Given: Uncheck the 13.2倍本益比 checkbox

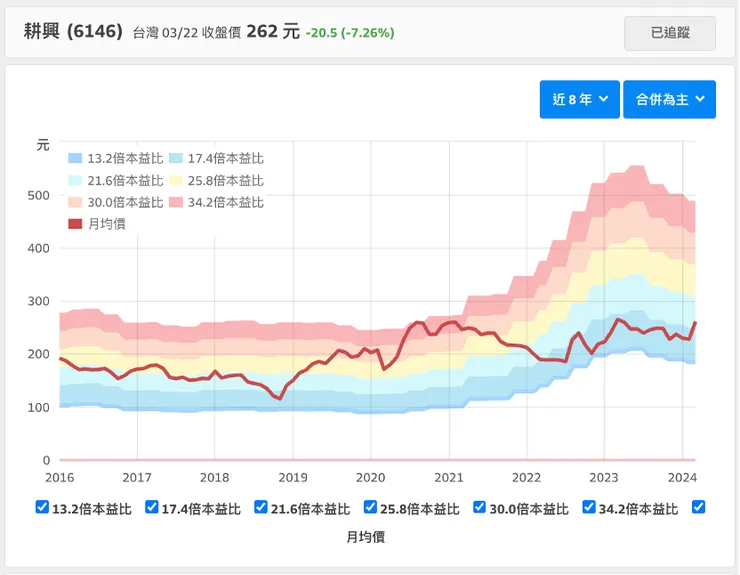Looking at the screenshot, I should coord(42,507).
